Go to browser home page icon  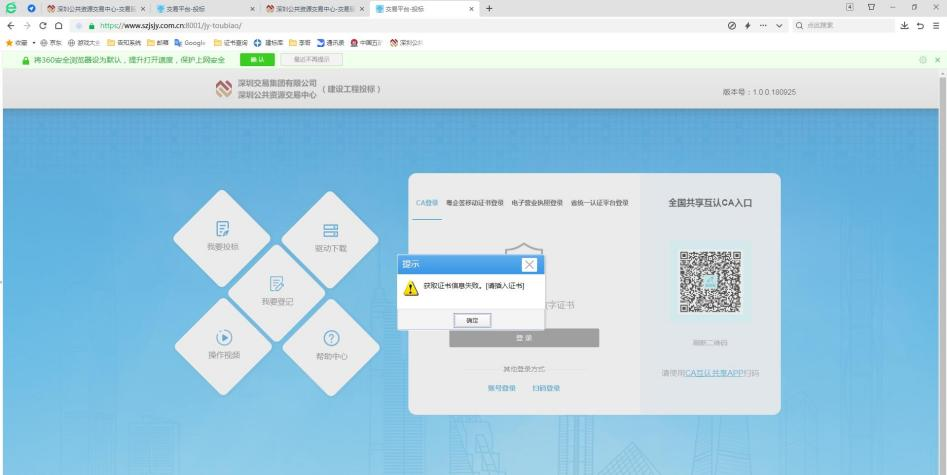click(59, 25)
